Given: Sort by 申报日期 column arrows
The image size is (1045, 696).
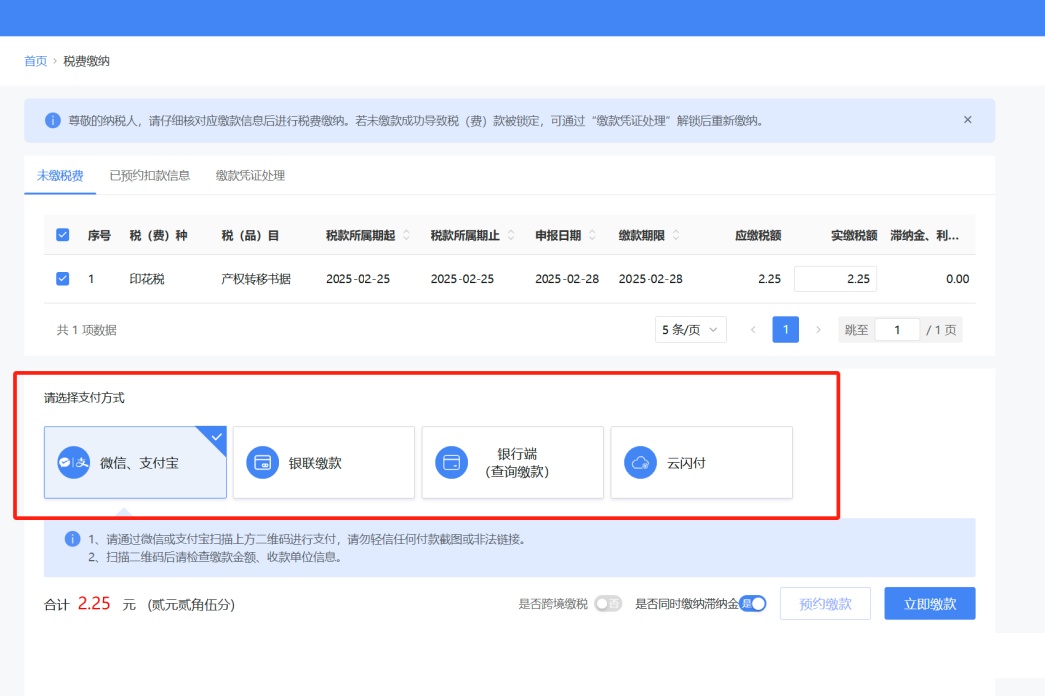Looking at the screenshot, I should coord(593,236).
